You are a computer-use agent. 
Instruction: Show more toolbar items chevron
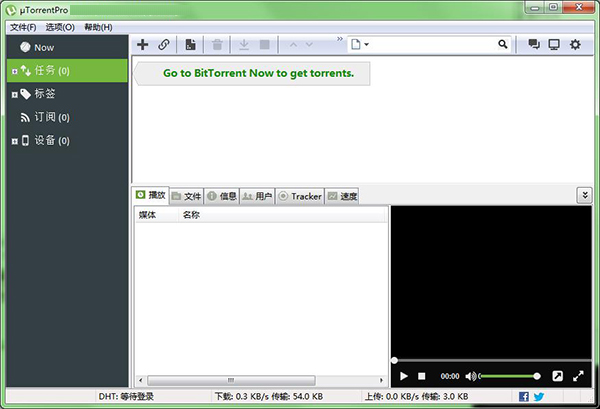[340, 39]
